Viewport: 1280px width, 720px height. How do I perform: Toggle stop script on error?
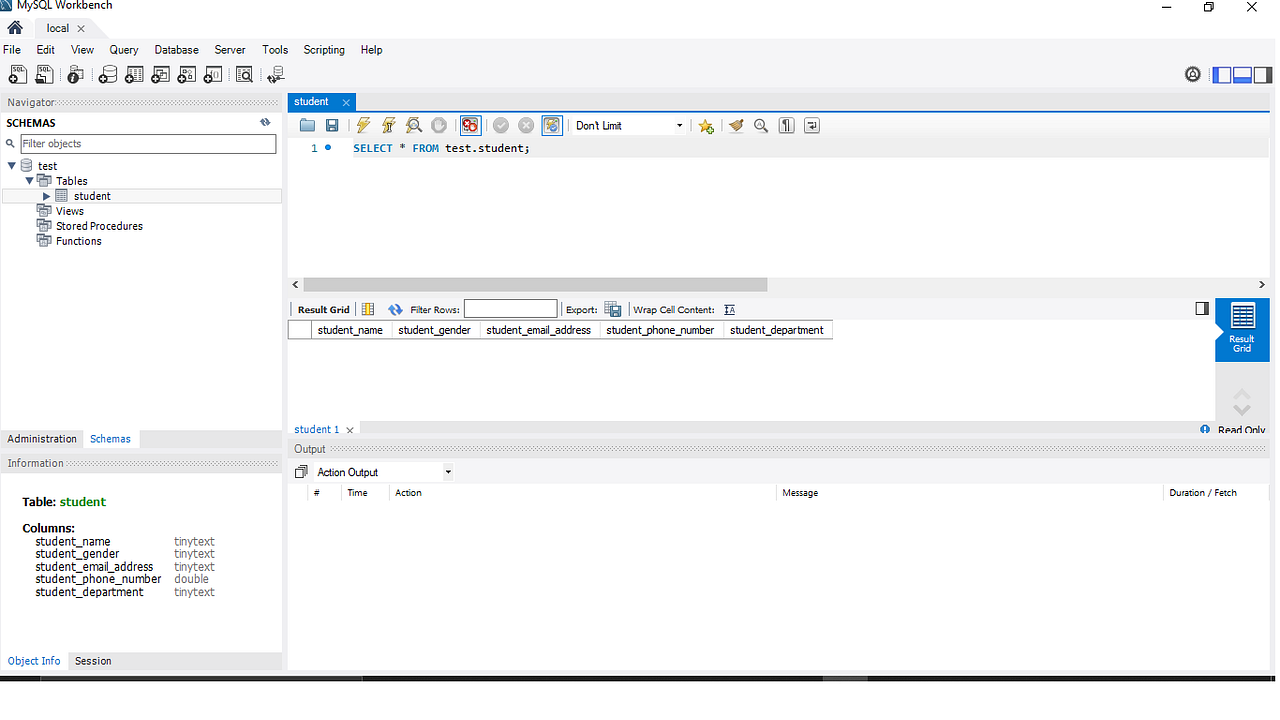point(470,125)
